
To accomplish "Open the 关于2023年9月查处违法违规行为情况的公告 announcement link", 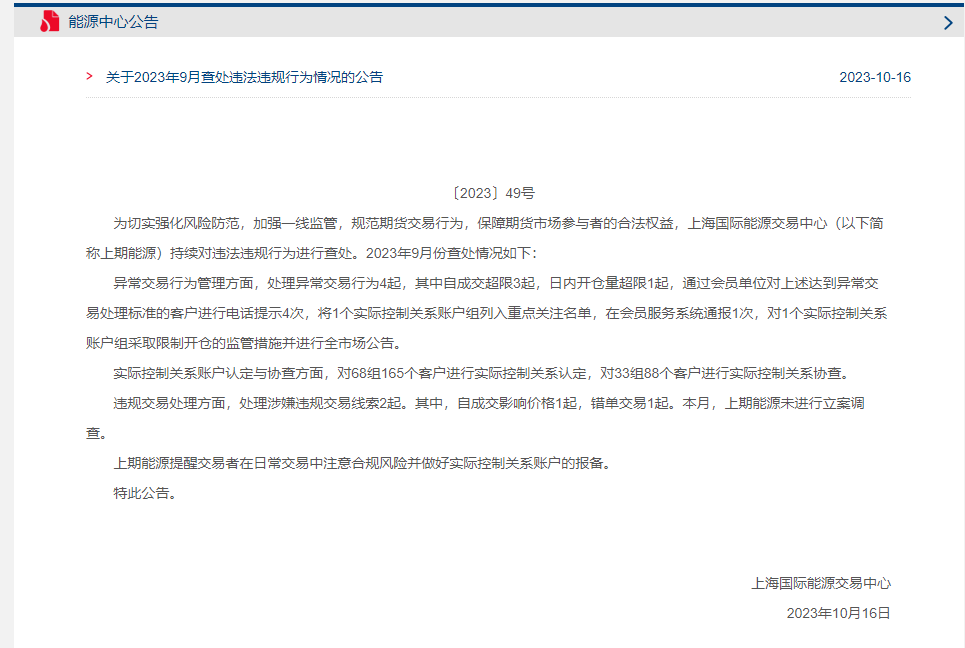I will pos(244,77).
